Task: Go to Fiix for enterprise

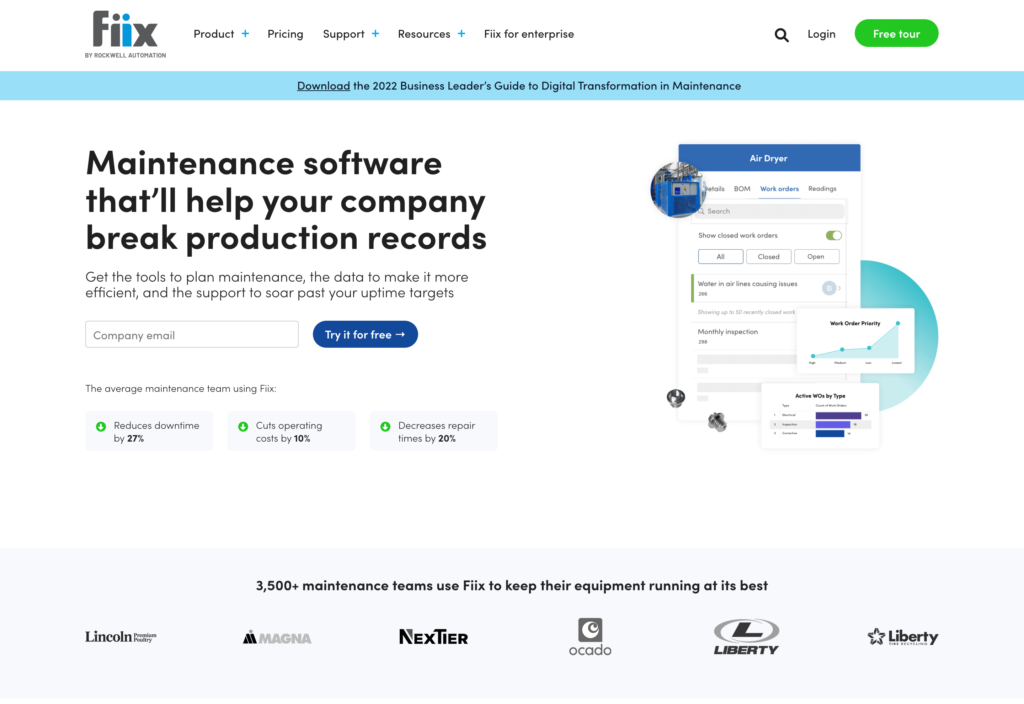Action: click(529, 34)
